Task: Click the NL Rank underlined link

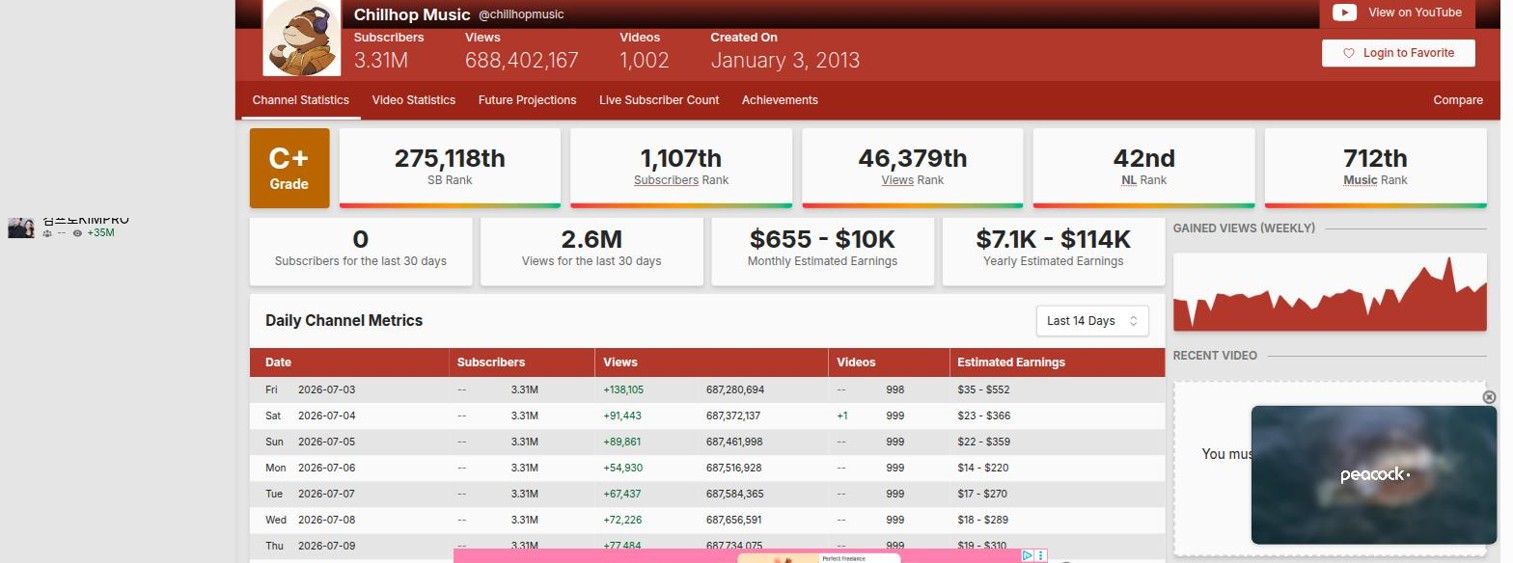Action: 1129,181
